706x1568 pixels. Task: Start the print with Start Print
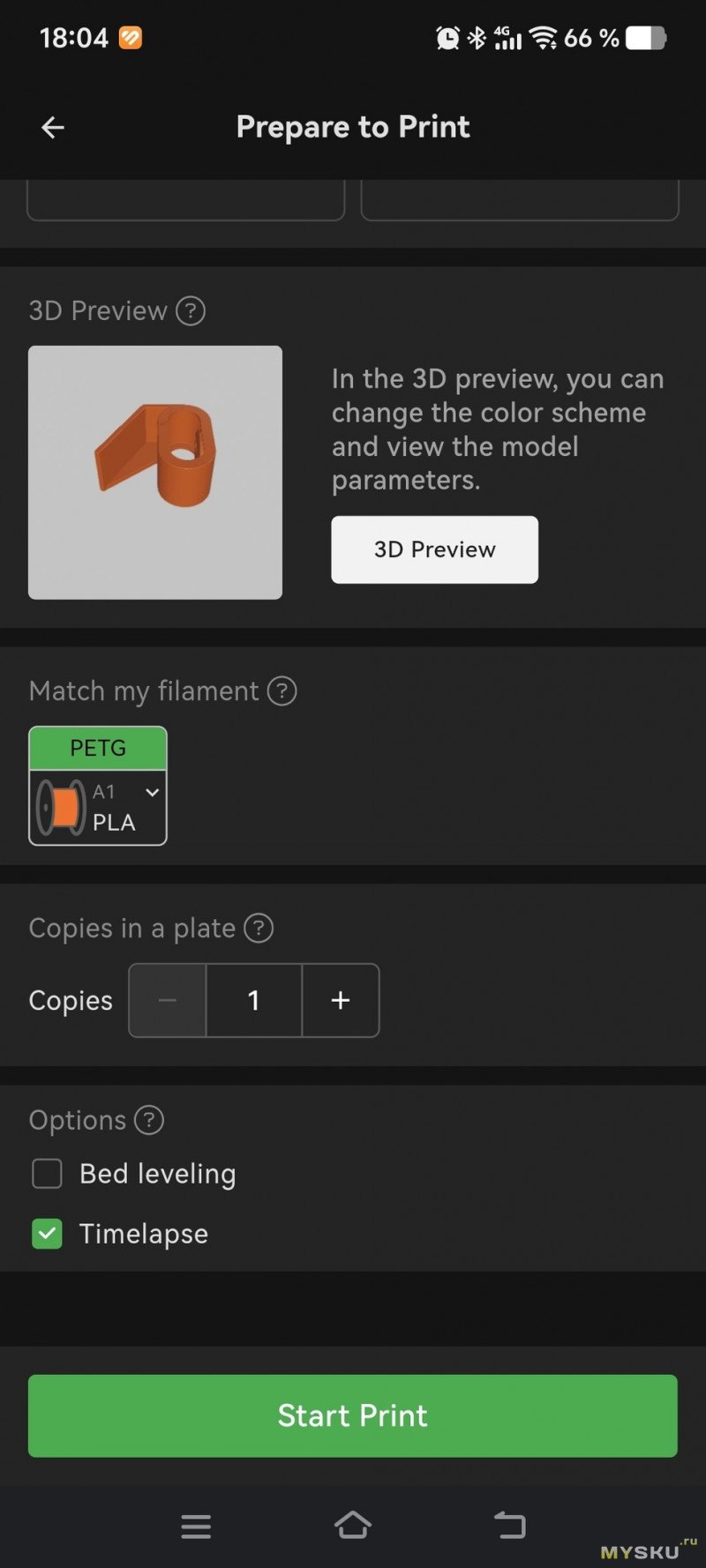(353, 1415)
